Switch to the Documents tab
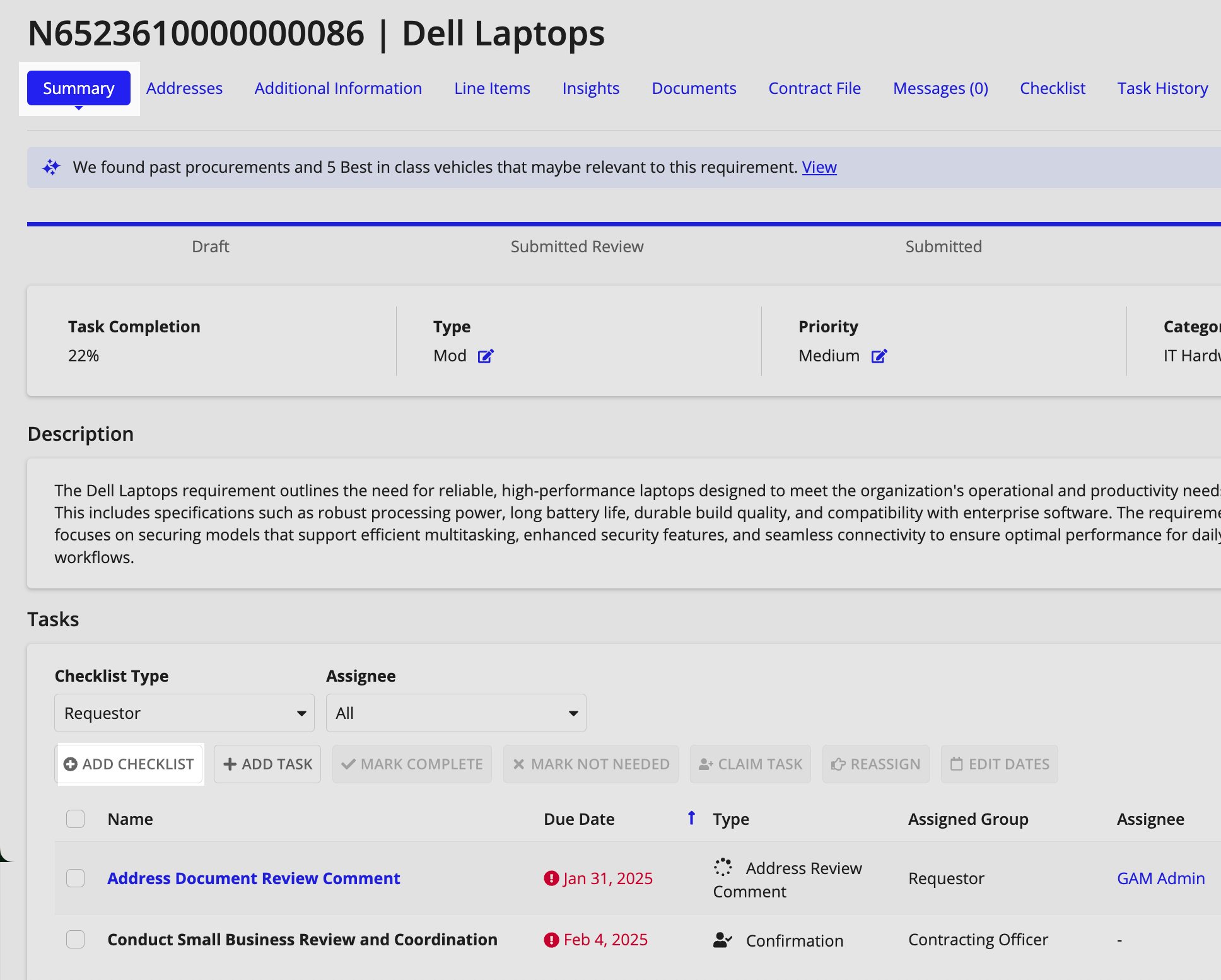 coord(694,88)
